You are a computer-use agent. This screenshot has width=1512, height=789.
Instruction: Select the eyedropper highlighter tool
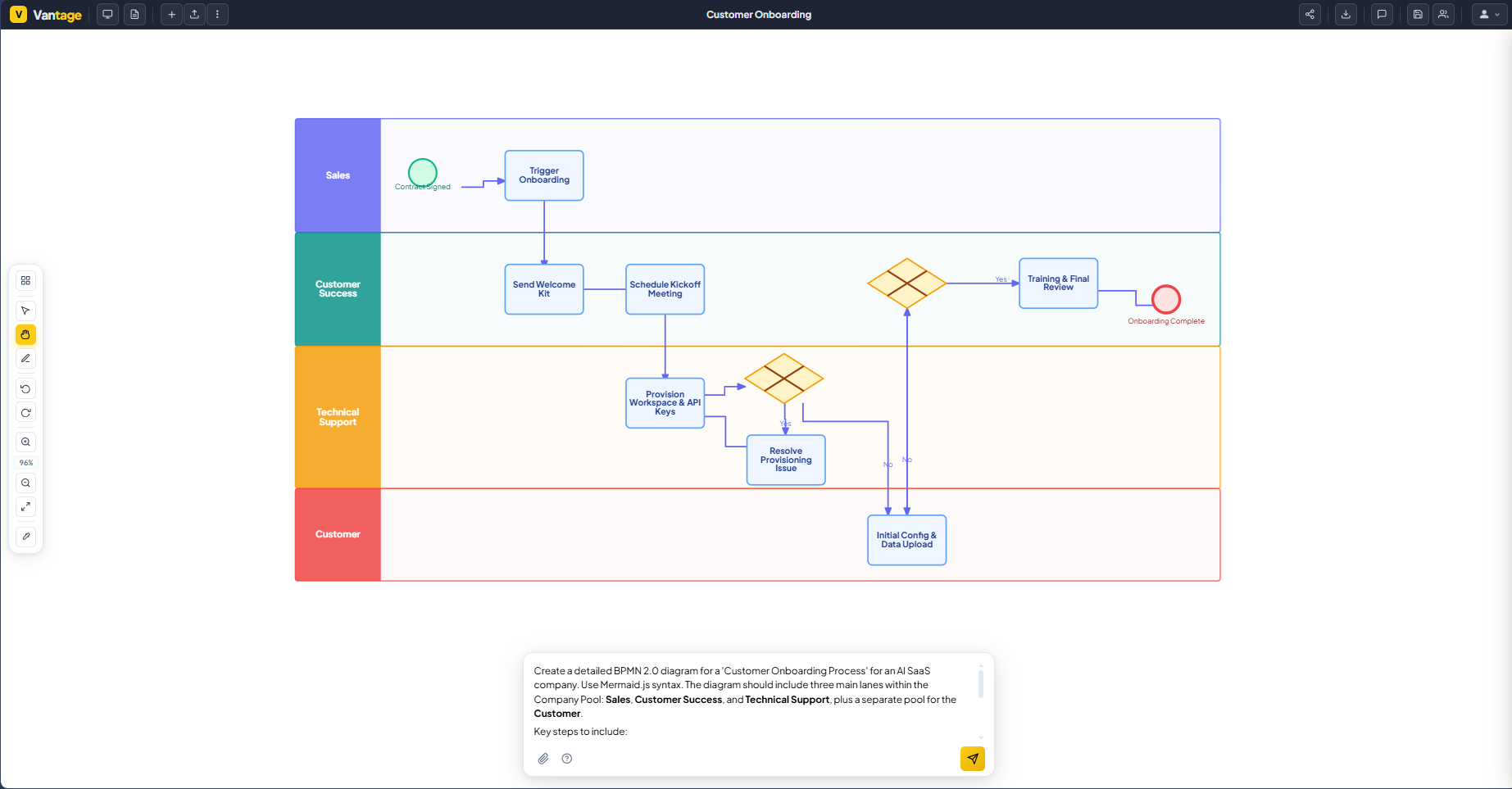click(25, 537)
